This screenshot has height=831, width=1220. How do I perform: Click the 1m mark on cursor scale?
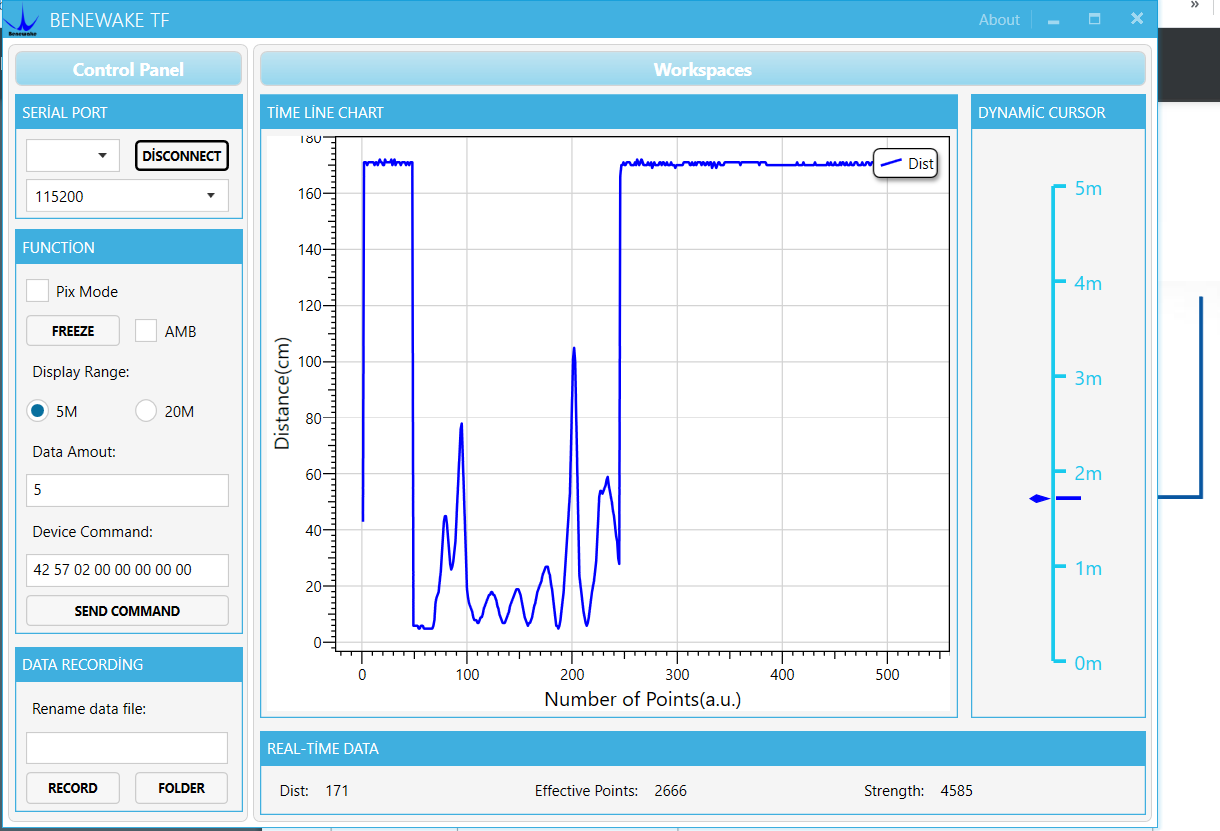tap(1088, 568)
